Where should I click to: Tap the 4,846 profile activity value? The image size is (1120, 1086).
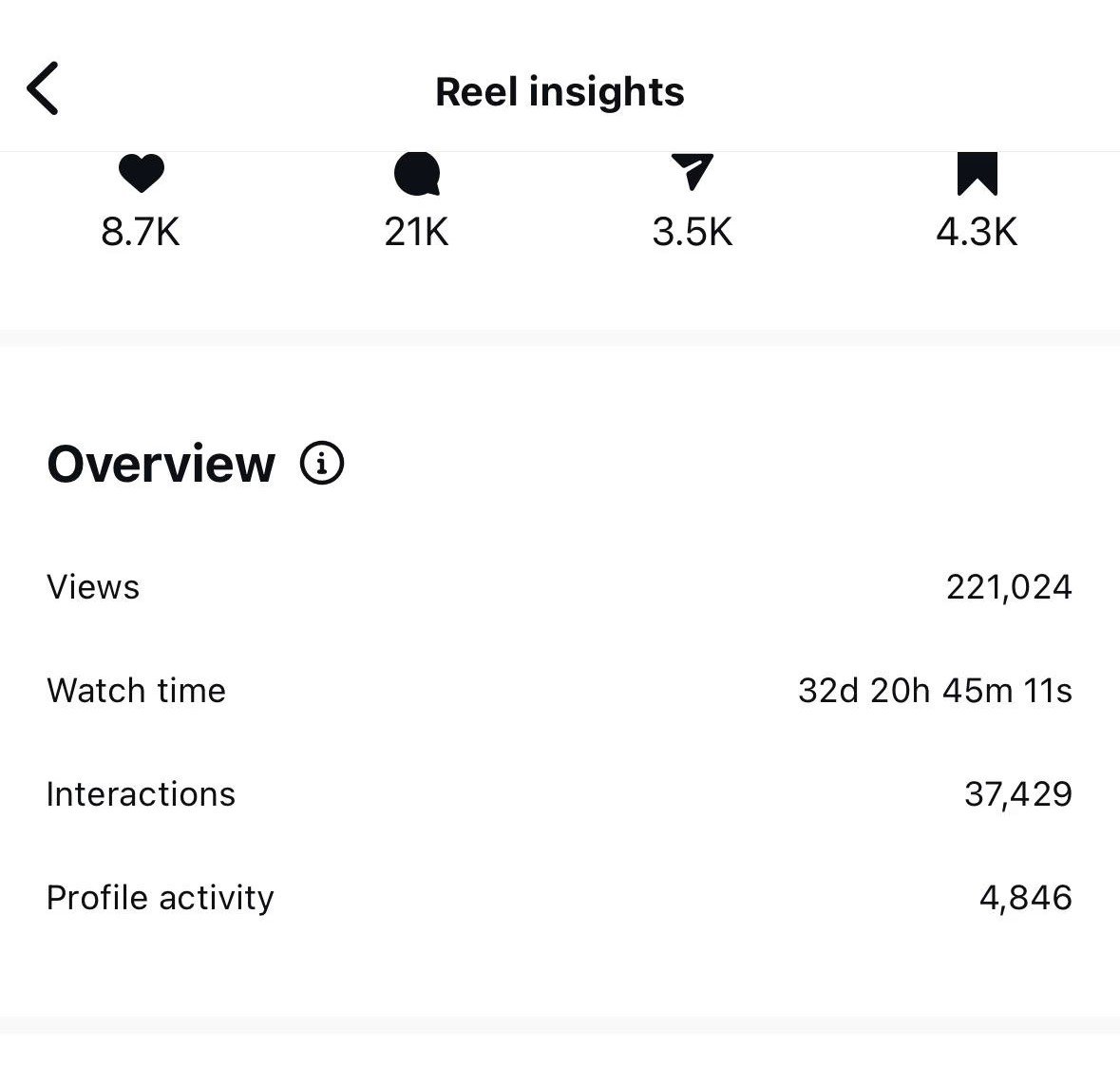(1025, 898)
